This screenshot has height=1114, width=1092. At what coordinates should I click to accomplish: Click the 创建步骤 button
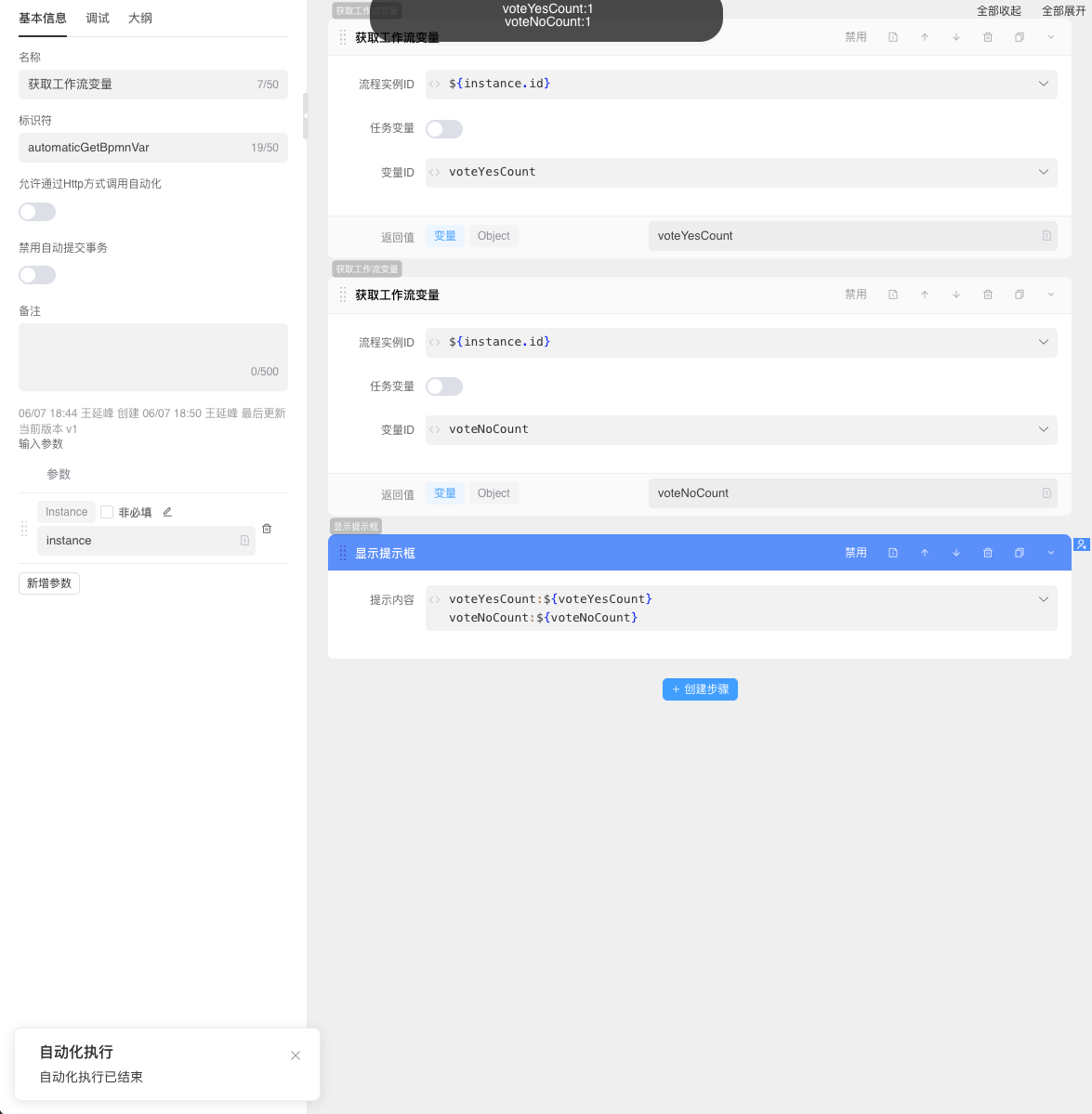(x=700, y=689)
